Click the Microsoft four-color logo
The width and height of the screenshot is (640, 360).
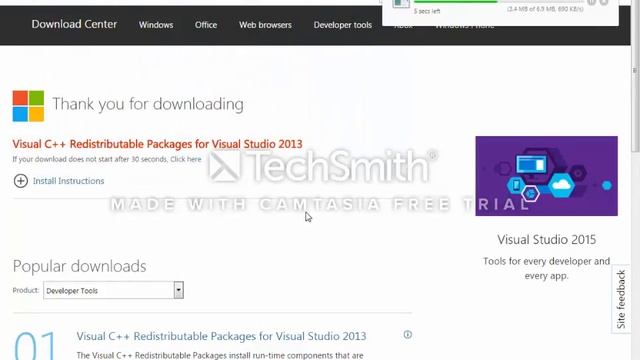point(28,106)
